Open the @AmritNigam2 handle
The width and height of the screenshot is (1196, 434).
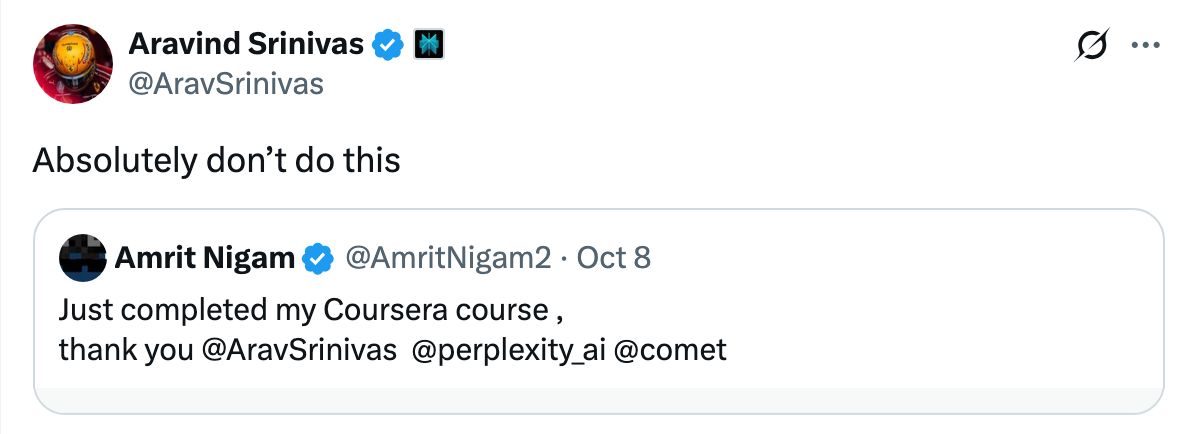[x=447, y=258]
